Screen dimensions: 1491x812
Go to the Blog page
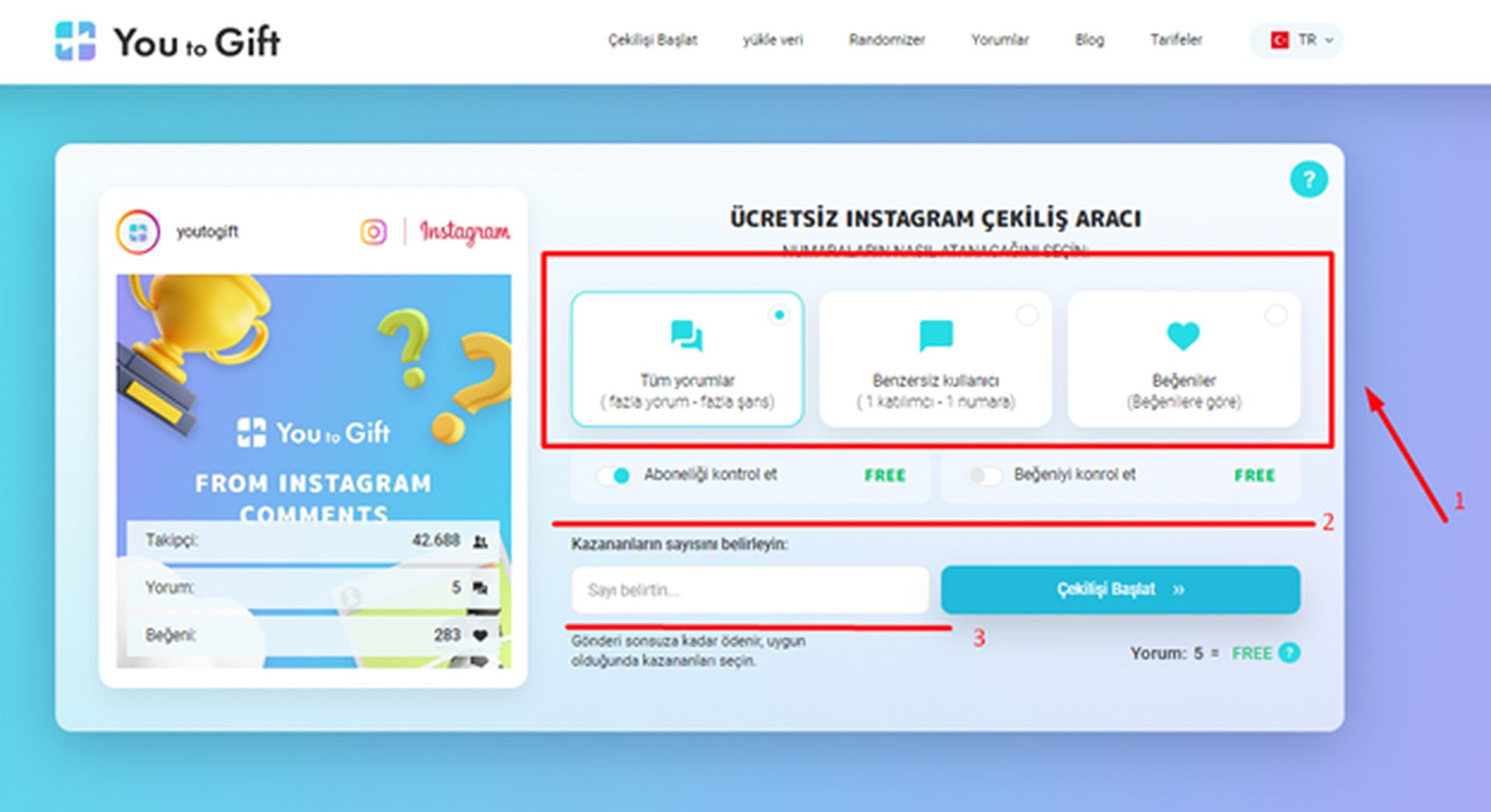tap(1089, 40)
